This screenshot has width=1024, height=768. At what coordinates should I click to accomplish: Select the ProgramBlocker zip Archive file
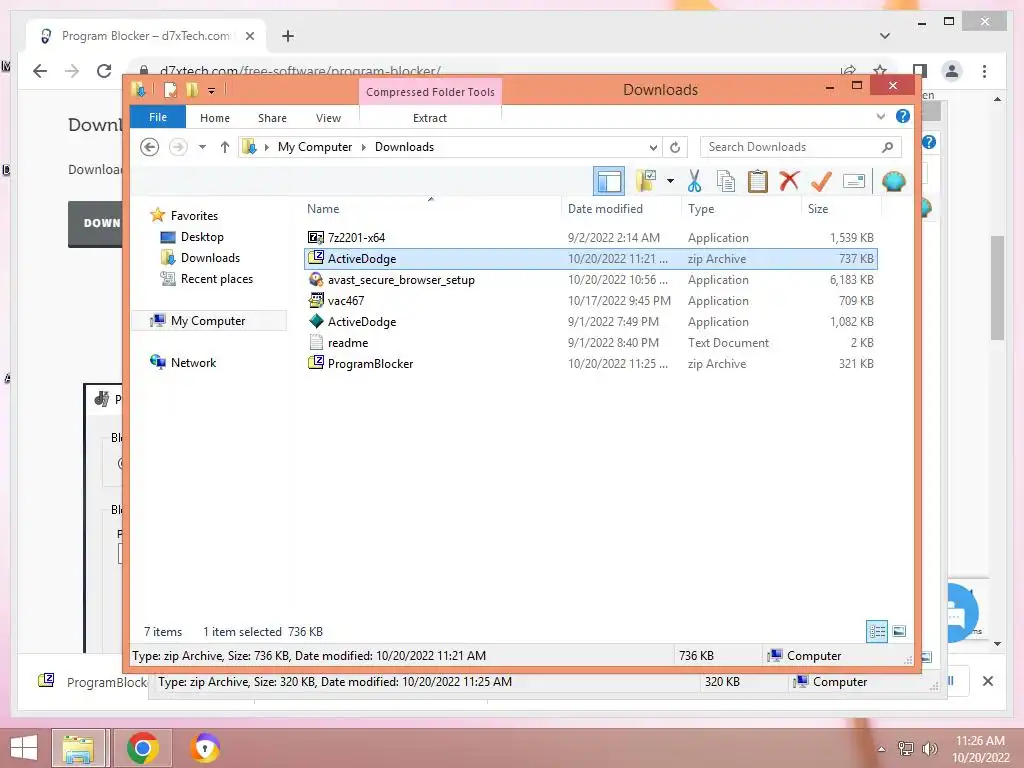pos(590,364)
